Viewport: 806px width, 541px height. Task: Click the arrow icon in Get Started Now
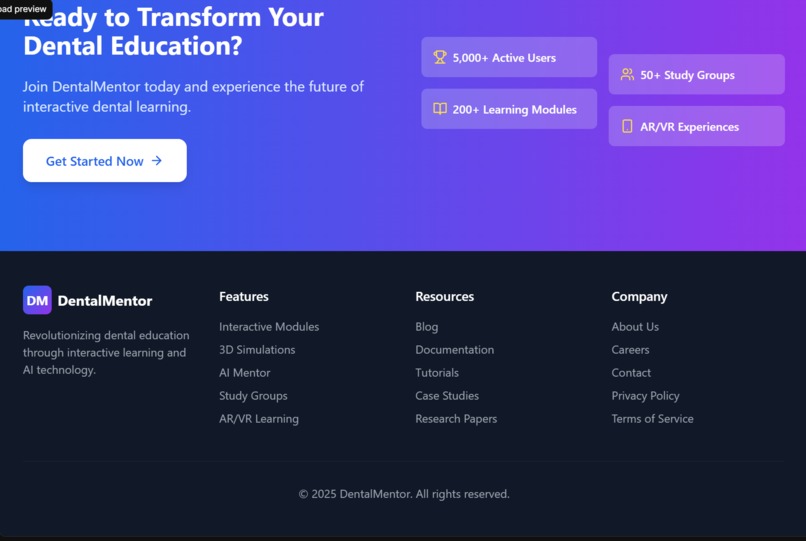[157, 161]
